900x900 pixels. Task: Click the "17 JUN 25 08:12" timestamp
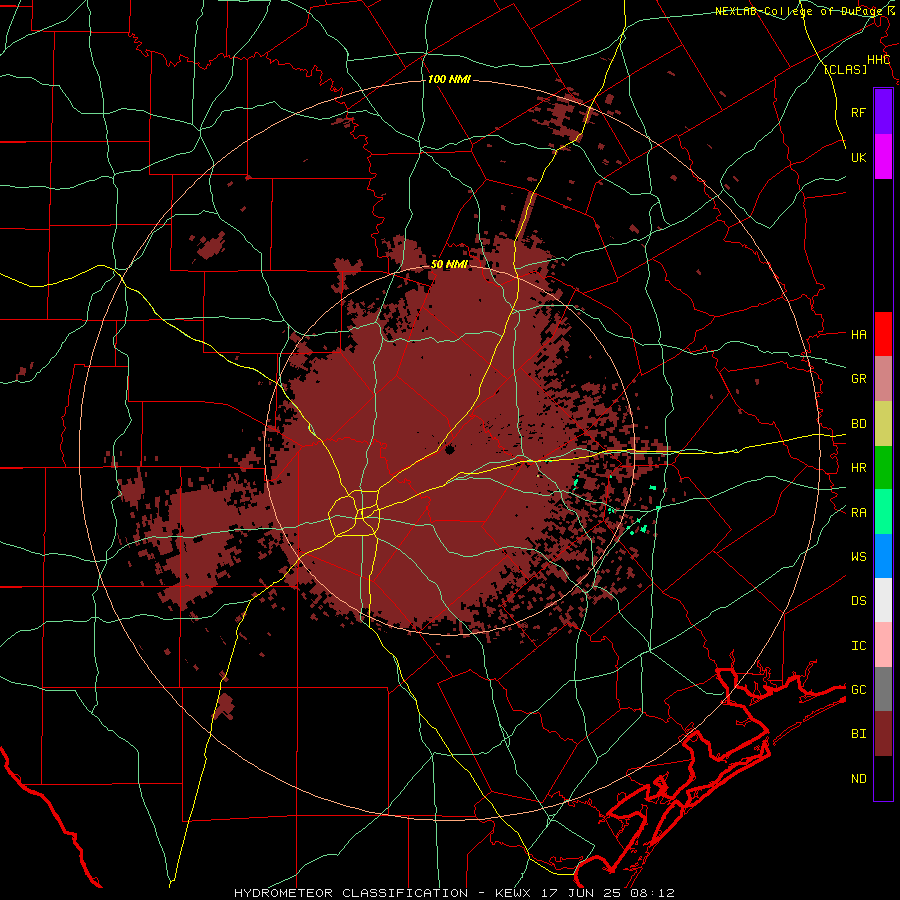(609, 893)
